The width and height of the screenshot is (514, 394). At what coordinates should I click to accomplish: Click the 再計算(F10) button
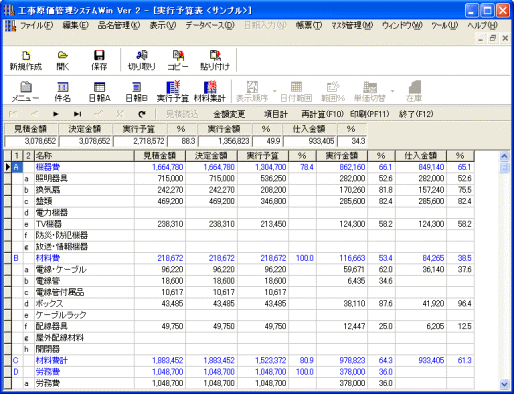click(322, 114)
